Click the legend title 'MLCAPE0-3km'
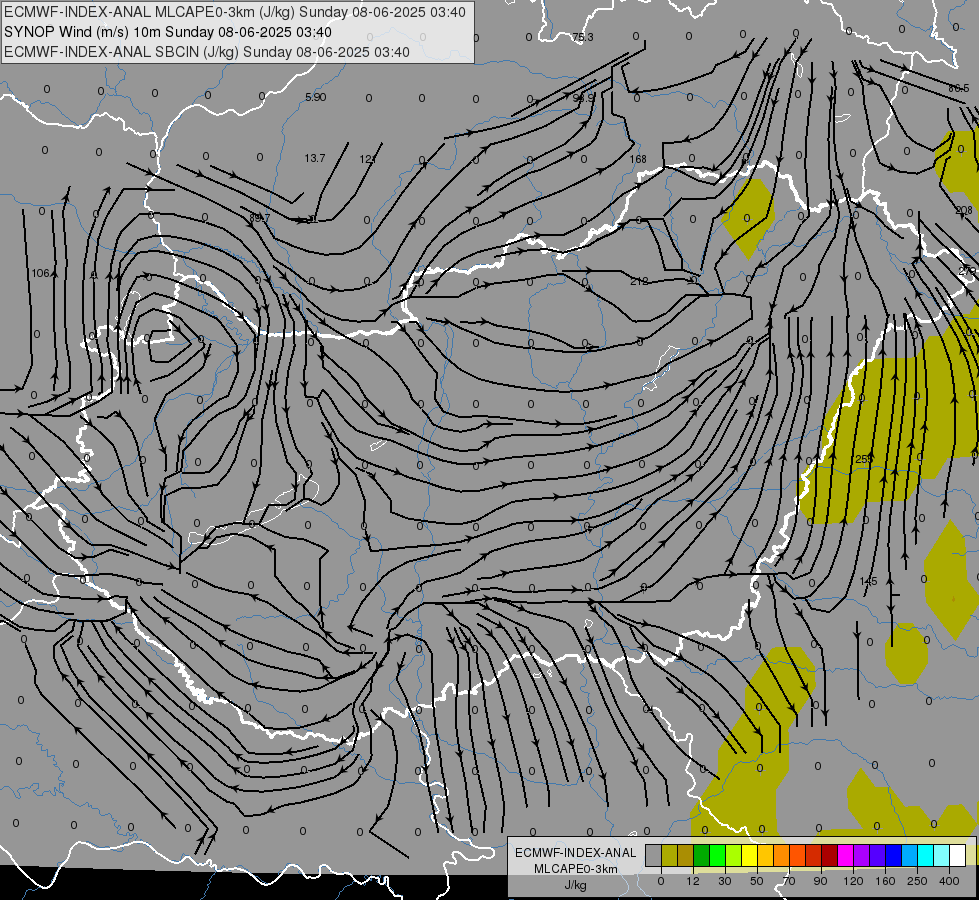The height and width of the screenshot is (900, 979). 576,869
